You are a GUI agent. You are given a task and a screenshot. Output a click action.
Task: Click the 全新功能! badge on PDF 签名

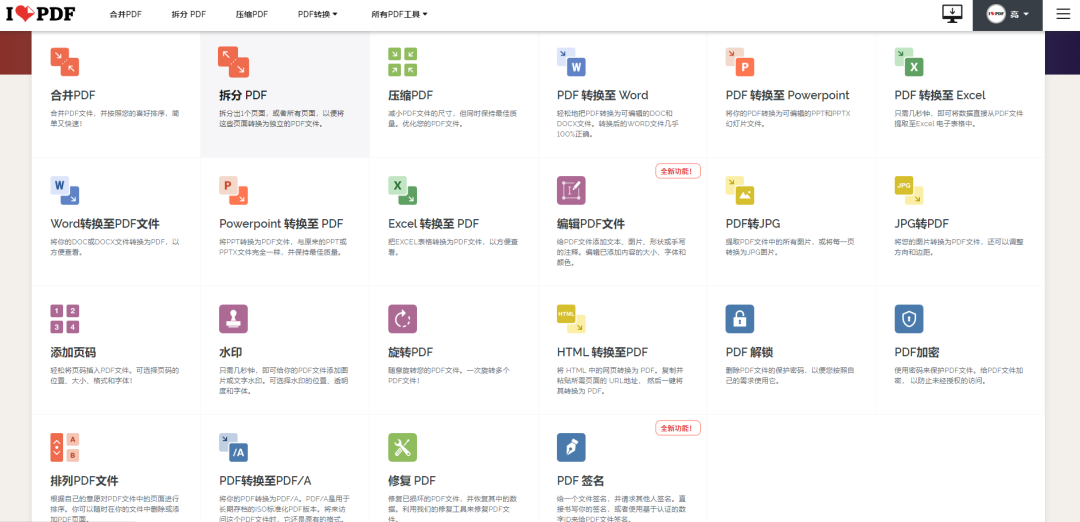pyautogui.click(x=678, y=428)
